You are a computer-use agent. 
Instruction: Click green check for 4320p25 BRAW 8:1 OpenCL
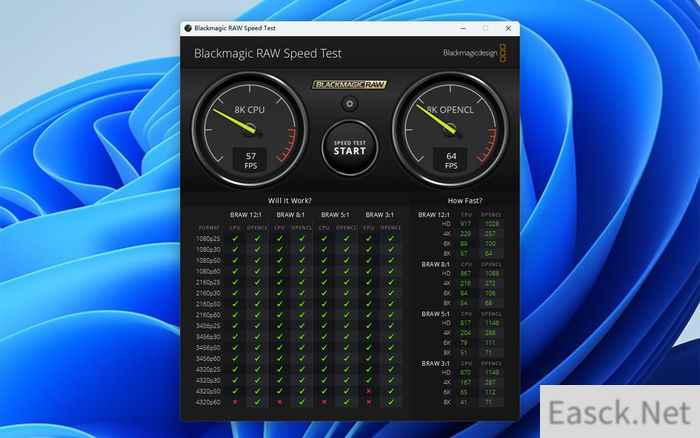[x=301, y=369]
